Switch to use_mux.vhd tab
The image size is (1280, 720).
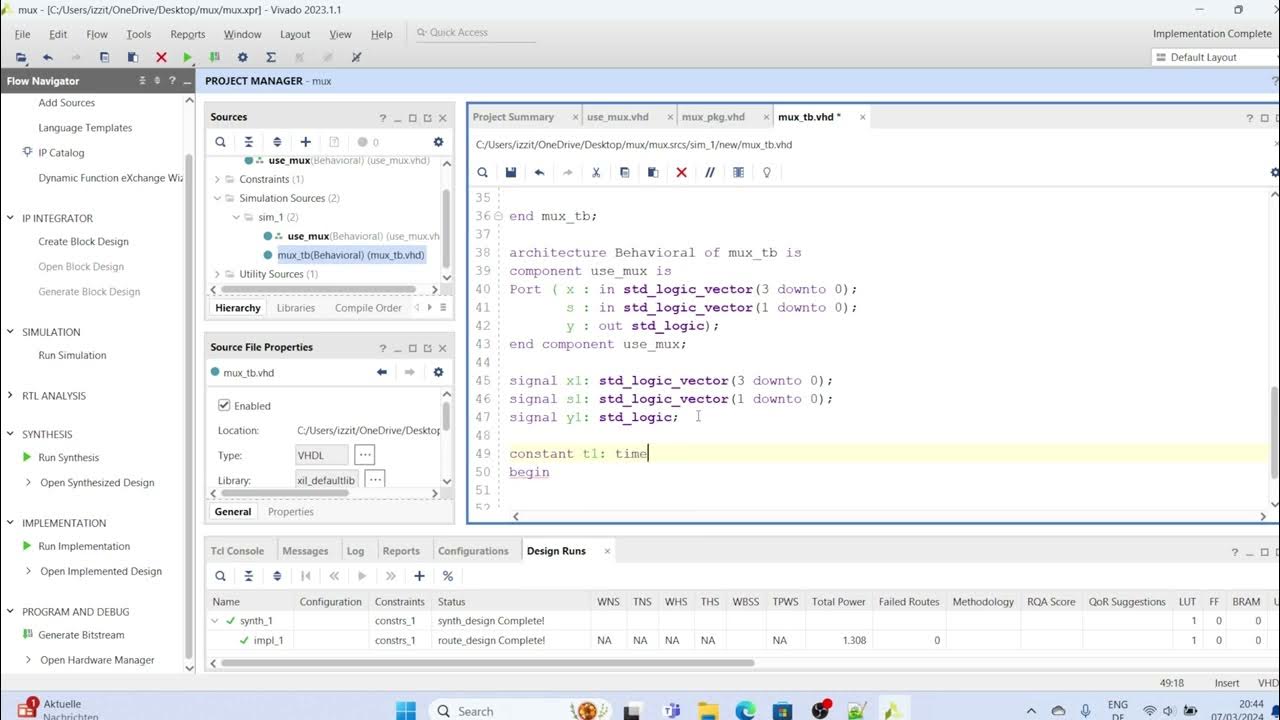pos(618,117)
